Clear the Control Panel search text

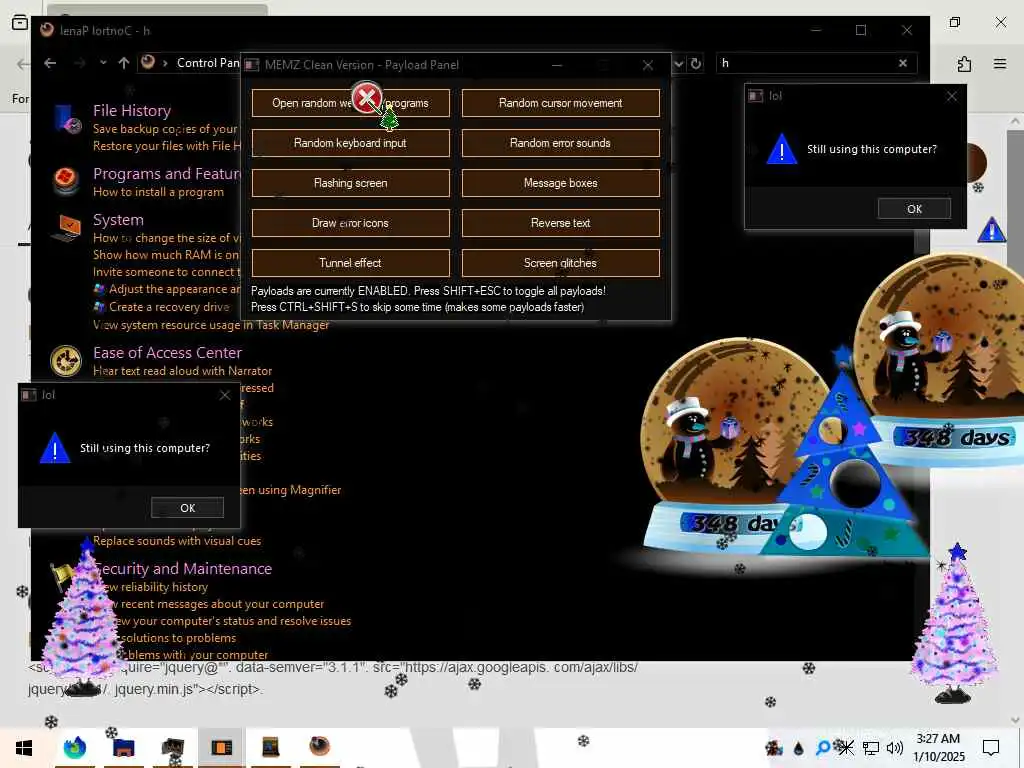[x=903, y=63]
